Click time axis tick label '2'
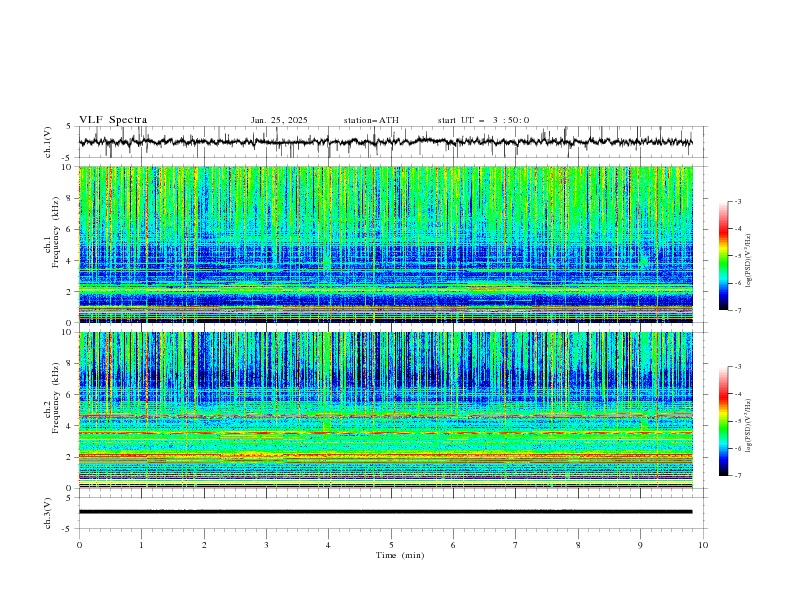This screenshot has height=612, width=792. (204, 545)
